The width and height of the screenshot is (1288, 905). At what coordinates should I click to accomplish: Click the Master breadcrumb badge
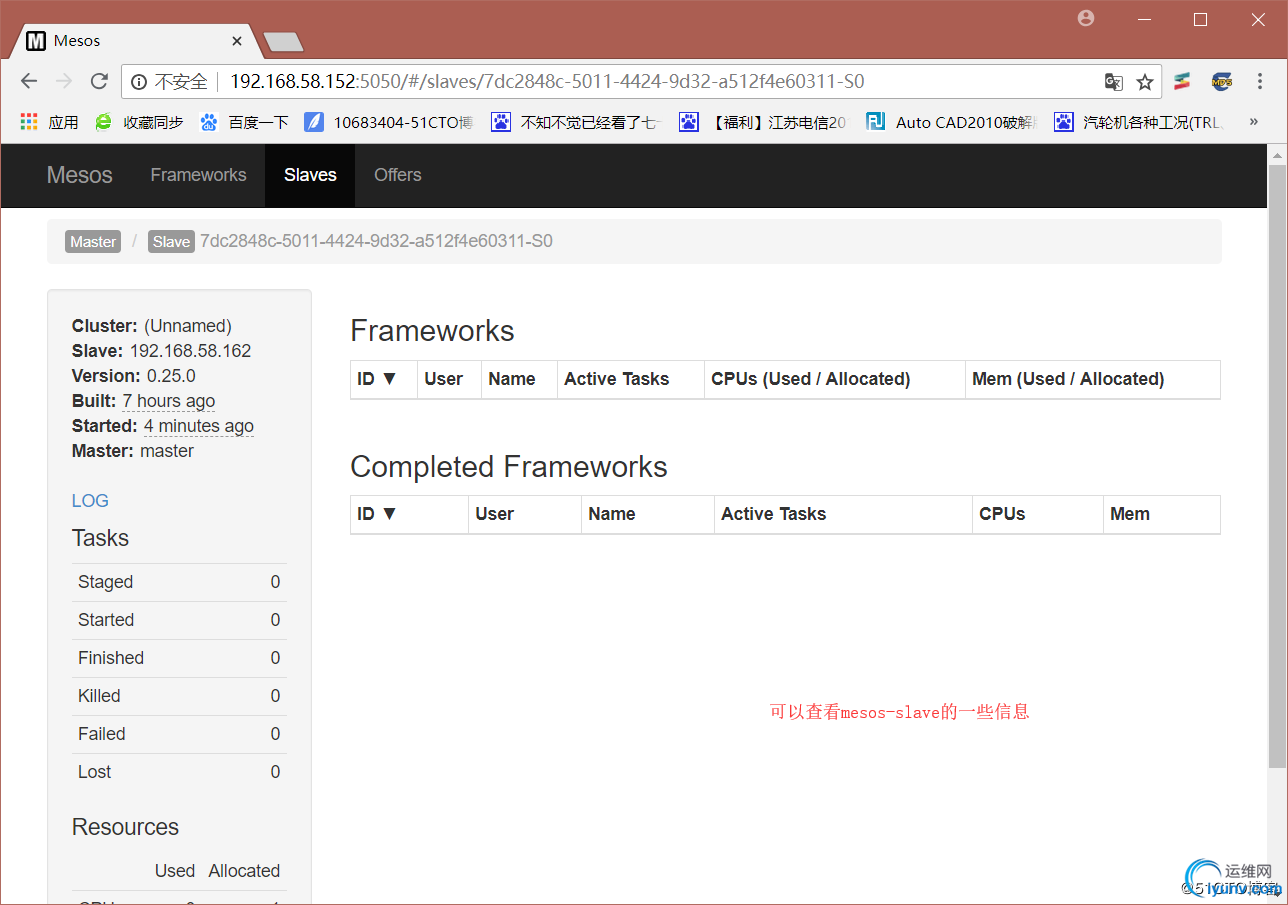[93, 242]
